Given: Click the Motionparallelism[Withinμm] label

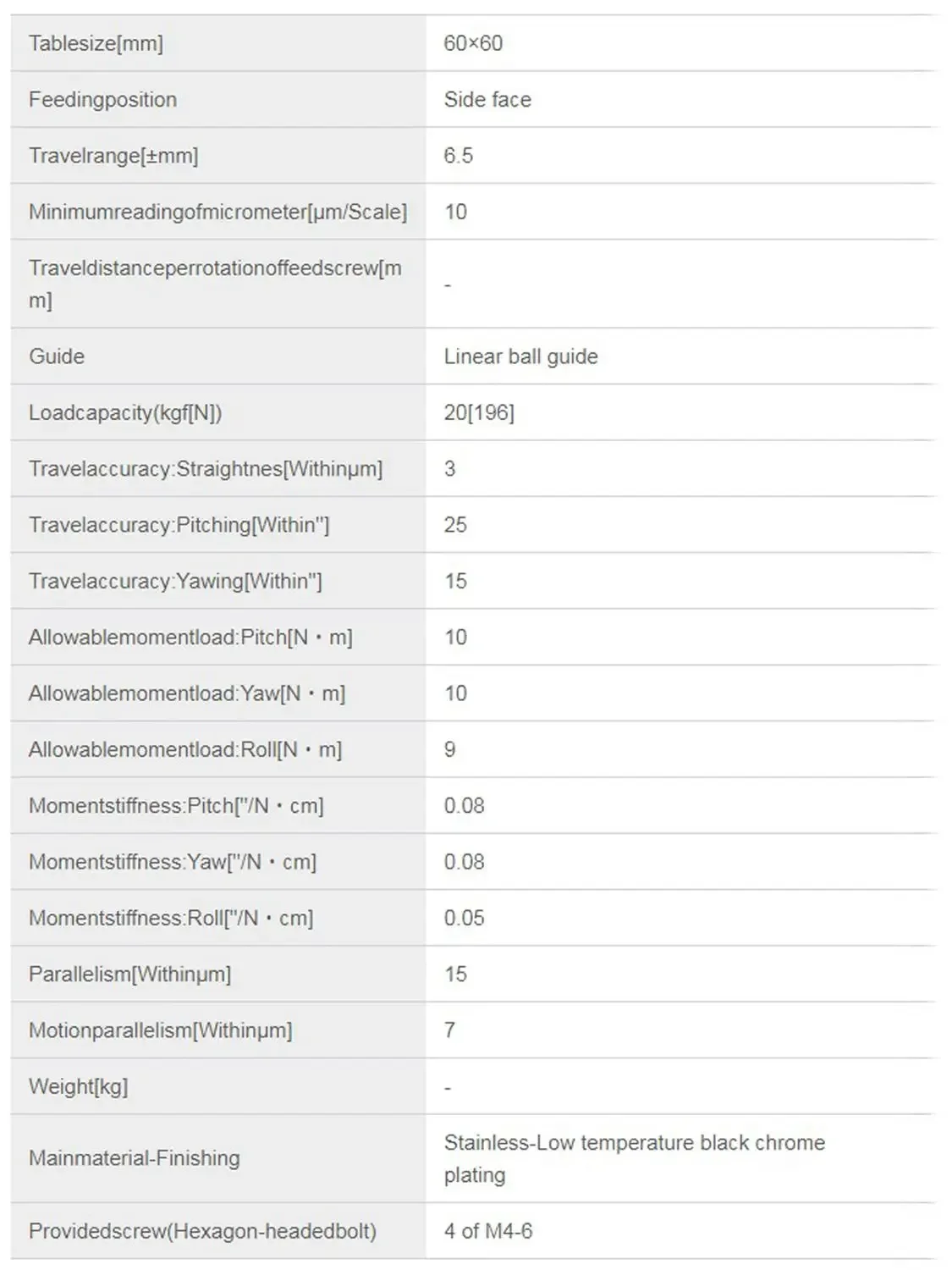Looking at the screenshot, I should click(160, 1030).
